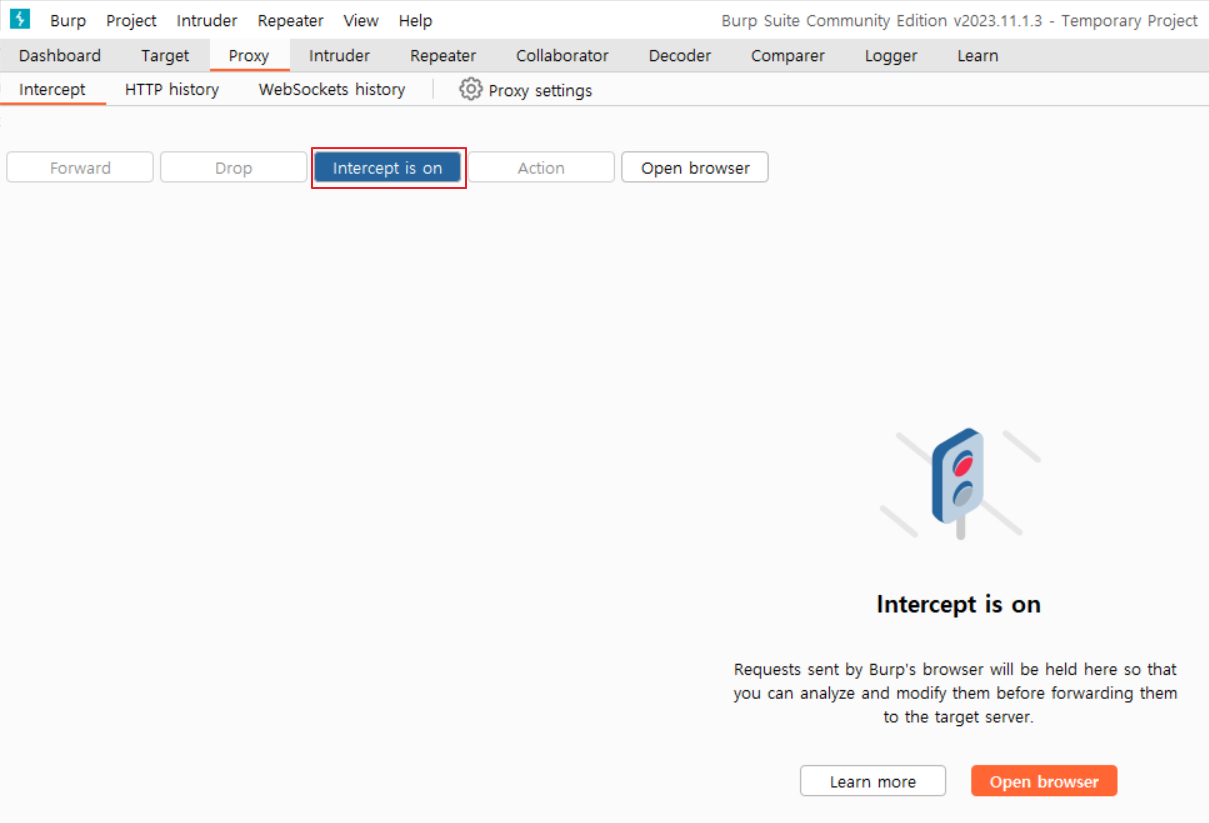Switch to the Collaborator tab

click(562, 56)
